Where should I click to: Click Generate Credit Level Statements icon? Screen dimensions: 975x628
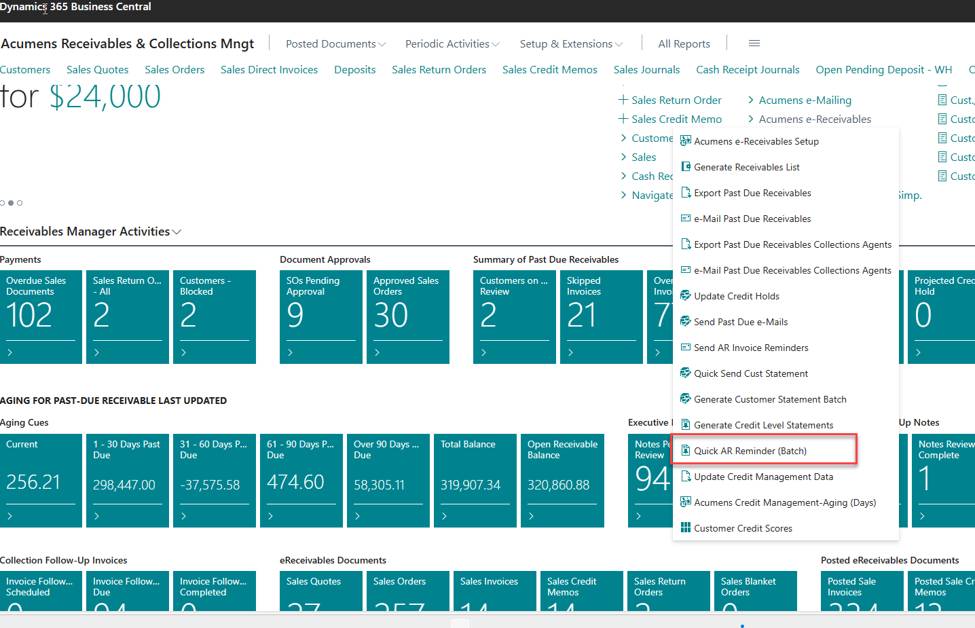click(x=685, y=425)
